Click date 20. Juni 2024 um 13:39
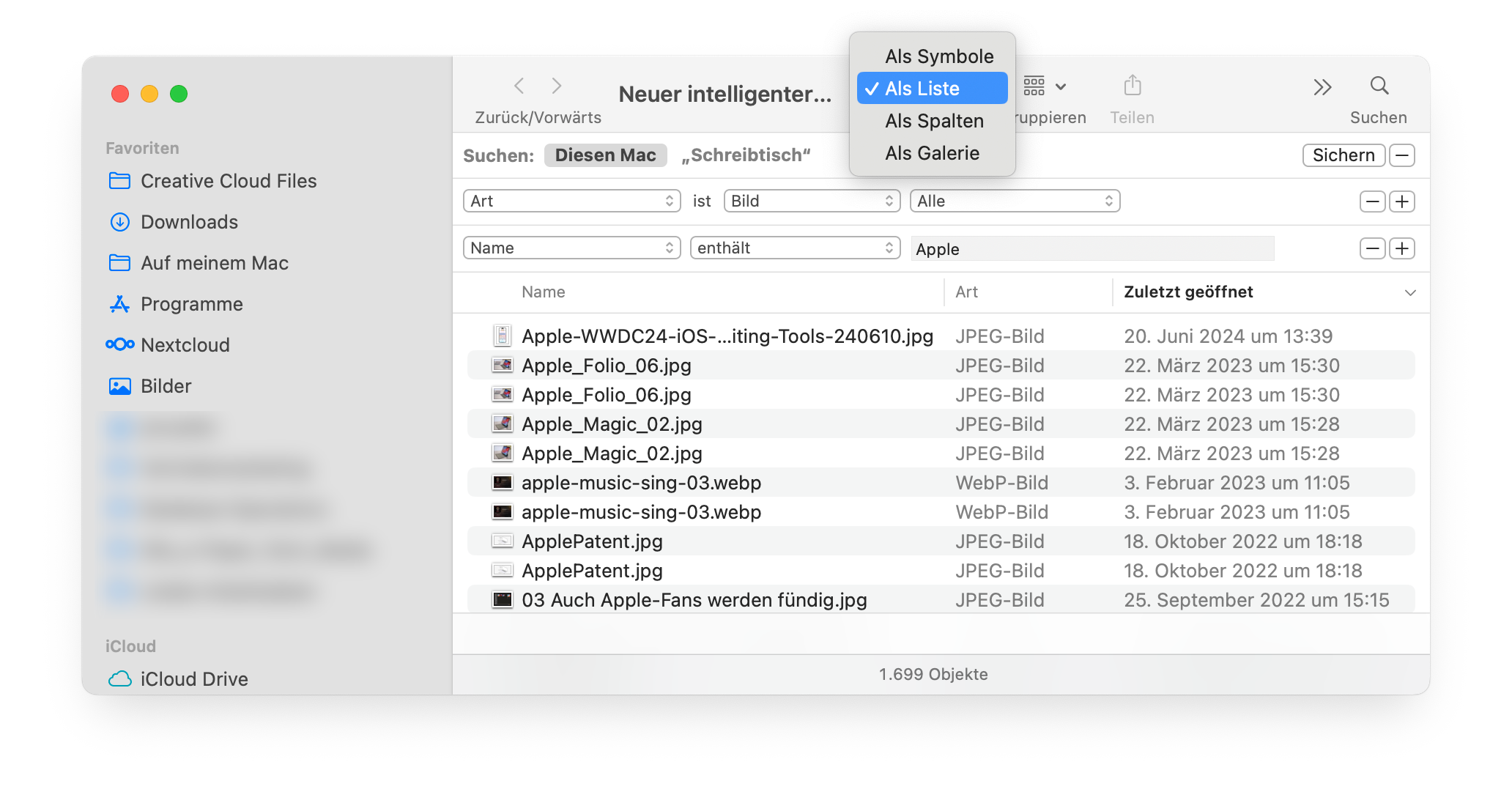1512x803 pixels. pos(1228,336)
